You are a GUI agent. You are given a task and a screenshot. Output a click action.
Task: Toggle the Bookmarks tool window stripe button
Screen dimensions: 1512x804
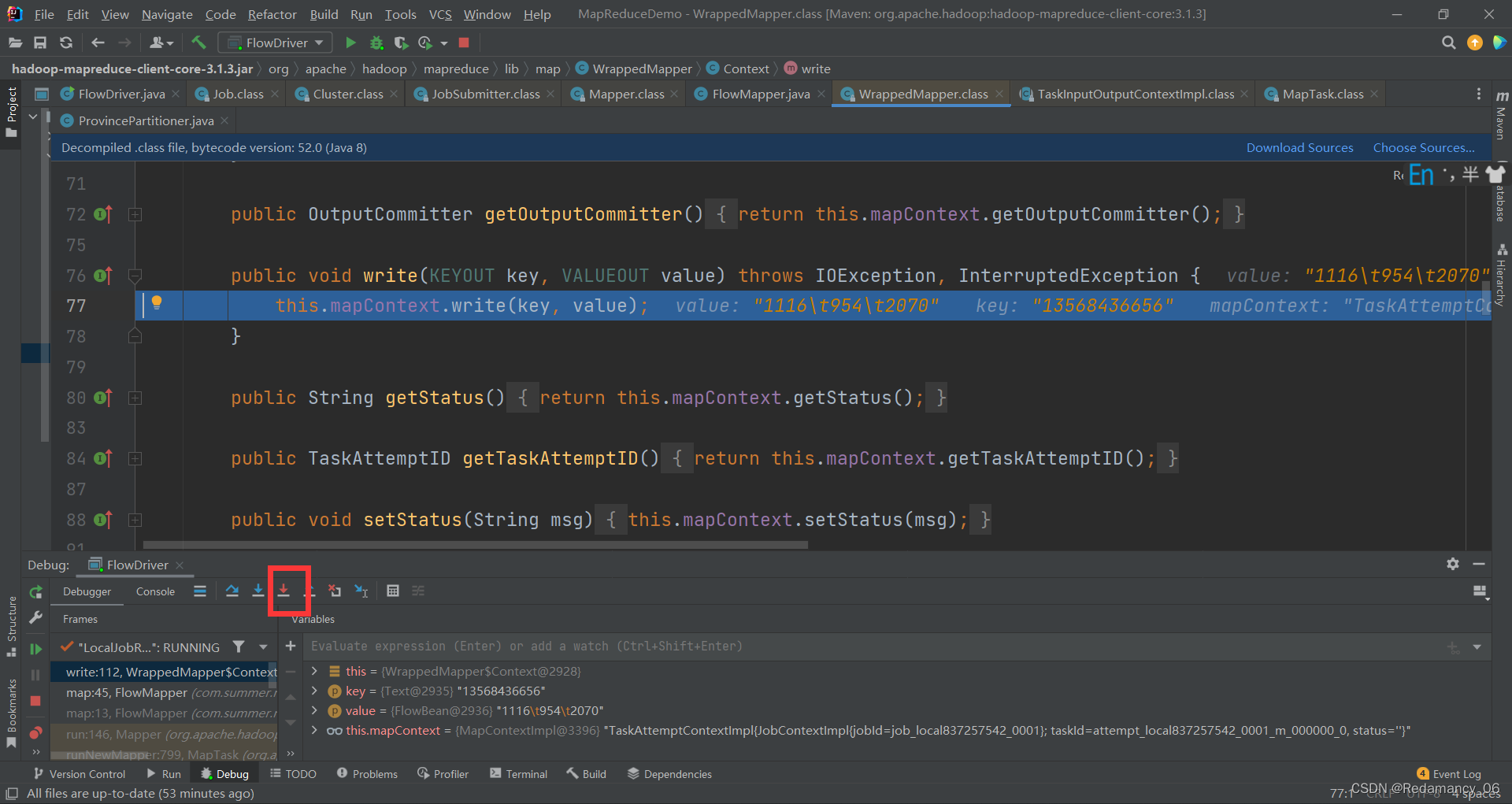tap(12, 713)
